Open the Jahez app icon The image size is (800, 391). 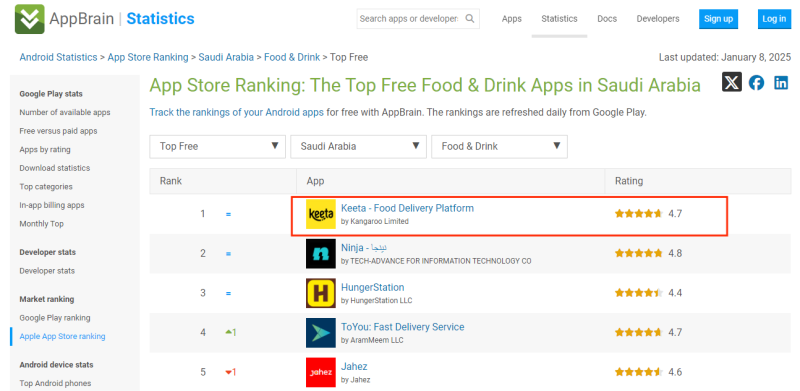click(321, 372)
